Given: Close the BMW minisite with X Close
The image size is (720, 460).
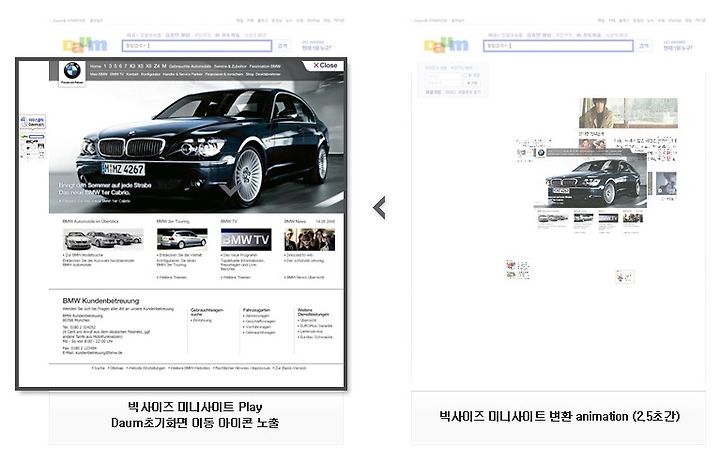Looking at the screenshot, I should [326, 66].
